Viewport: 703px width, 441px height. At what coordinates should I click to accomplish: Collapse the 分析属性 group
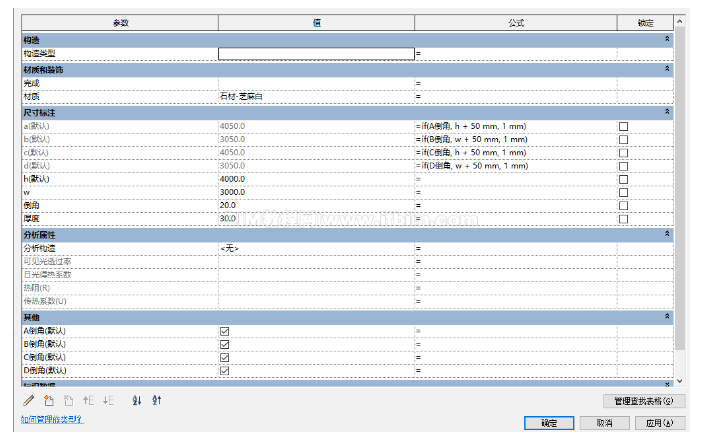tap(667, 233)
